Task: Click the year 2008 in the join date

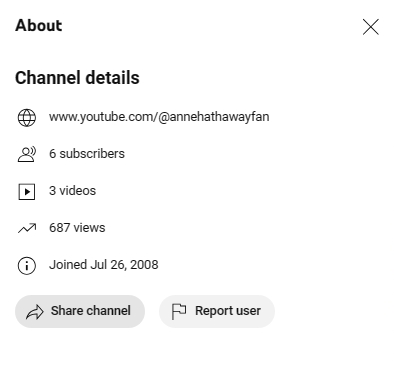Action: (x=144, y=265)
